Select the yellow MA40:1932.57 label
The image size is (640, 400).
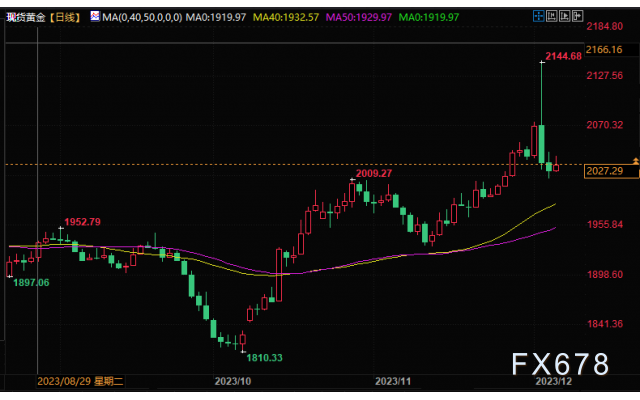pyautogui.click(x=286, y=18)
